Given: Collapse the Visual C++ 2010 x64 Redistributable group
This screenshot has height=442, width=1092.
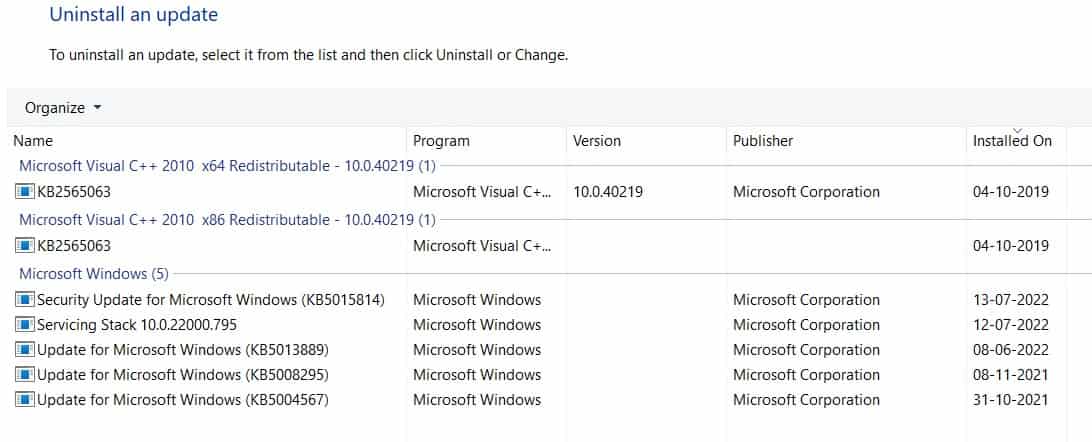Looking at the screenshot, I should point(228,166).
